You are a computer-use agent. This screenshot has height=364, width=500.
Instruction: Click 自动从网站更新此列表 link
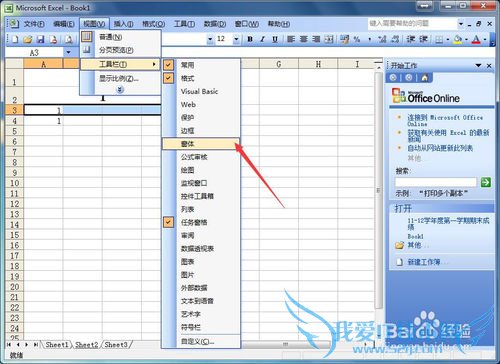click(440, 148)
